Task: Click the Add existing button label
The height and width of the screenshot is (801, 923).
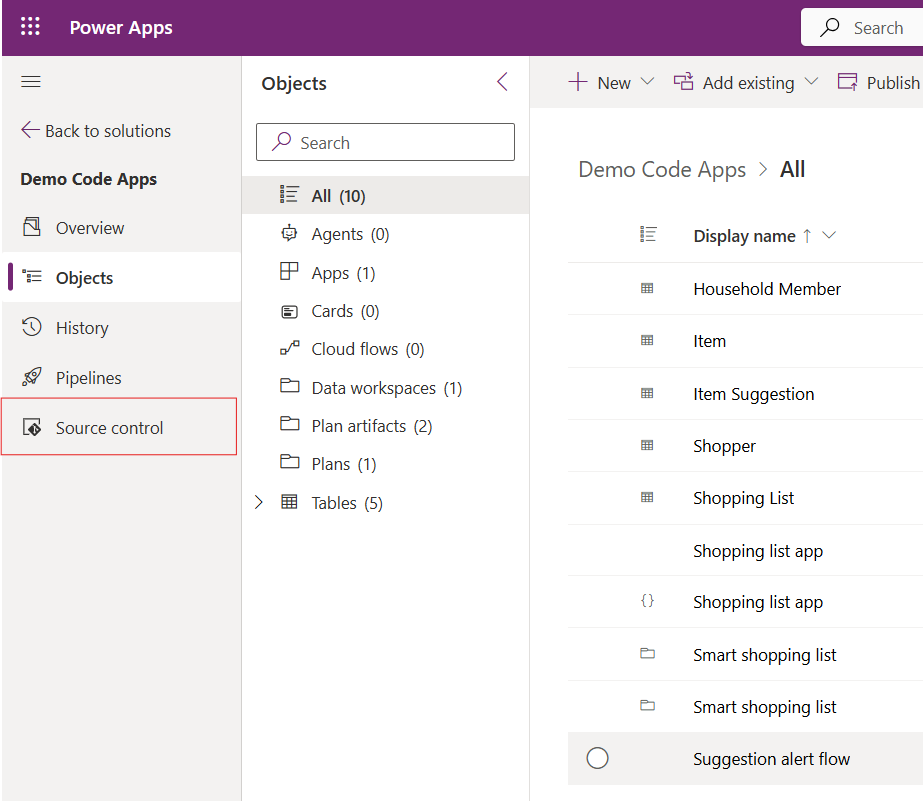Action: point(748,83)
